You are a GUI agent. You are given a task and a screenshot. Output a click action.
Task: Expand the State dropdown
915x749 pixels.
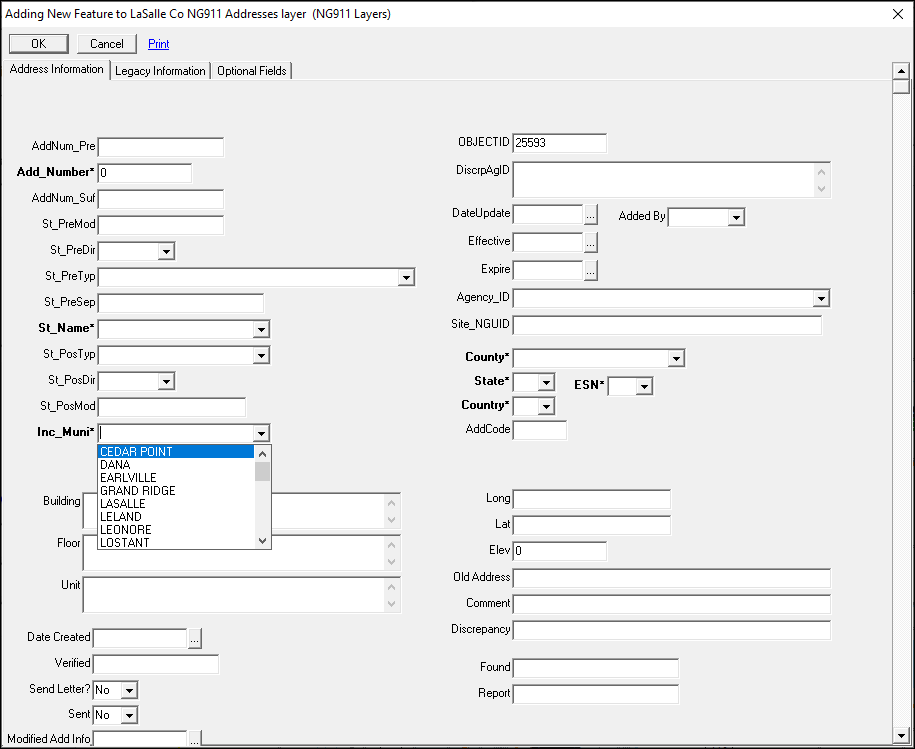546,383
